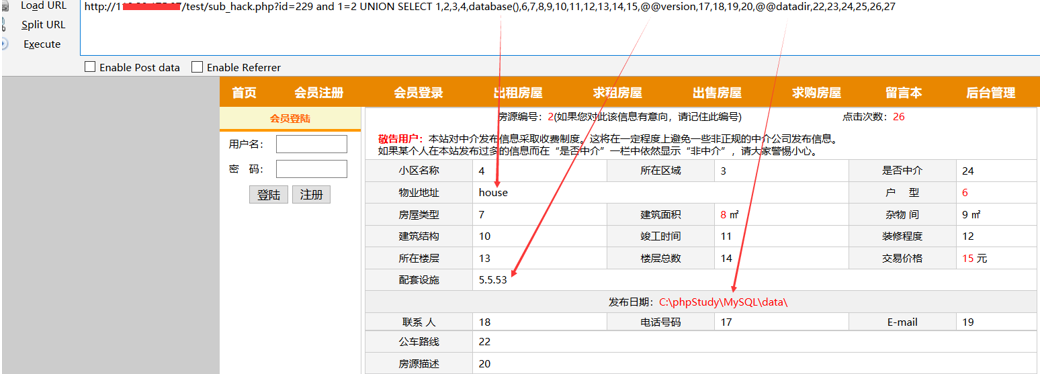
Task: Click the 密码 input field
Action: (x=311, y=169)
